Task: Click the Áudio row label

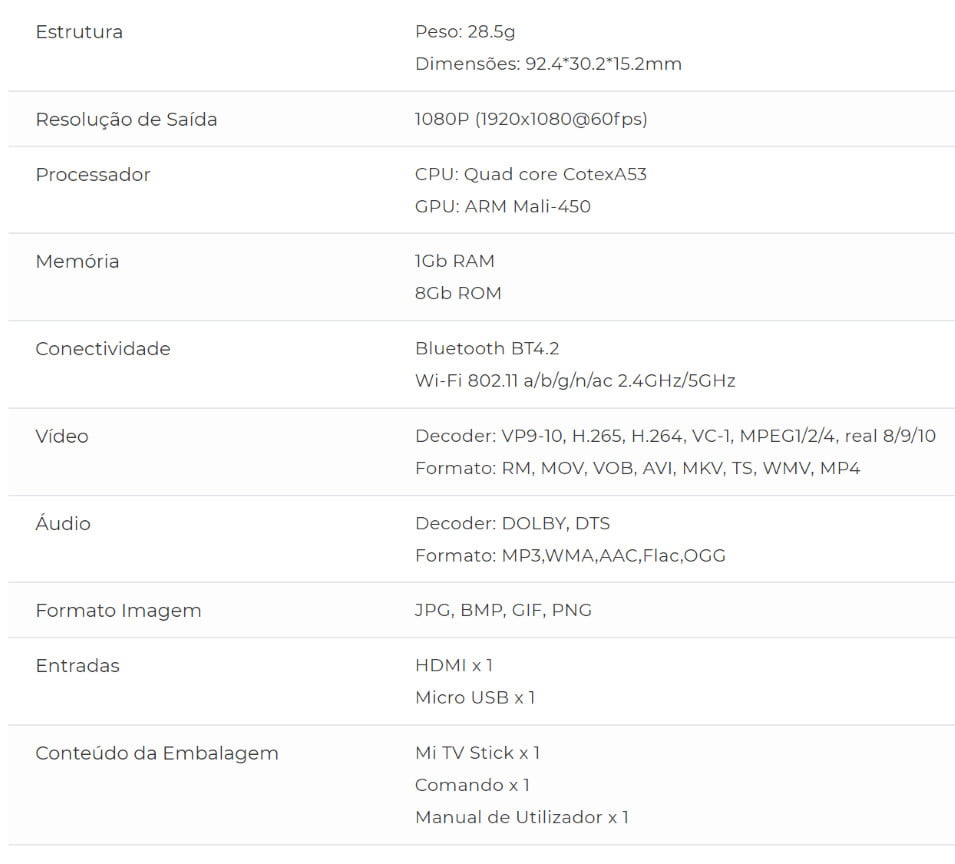Action: [x=63, y=523]
